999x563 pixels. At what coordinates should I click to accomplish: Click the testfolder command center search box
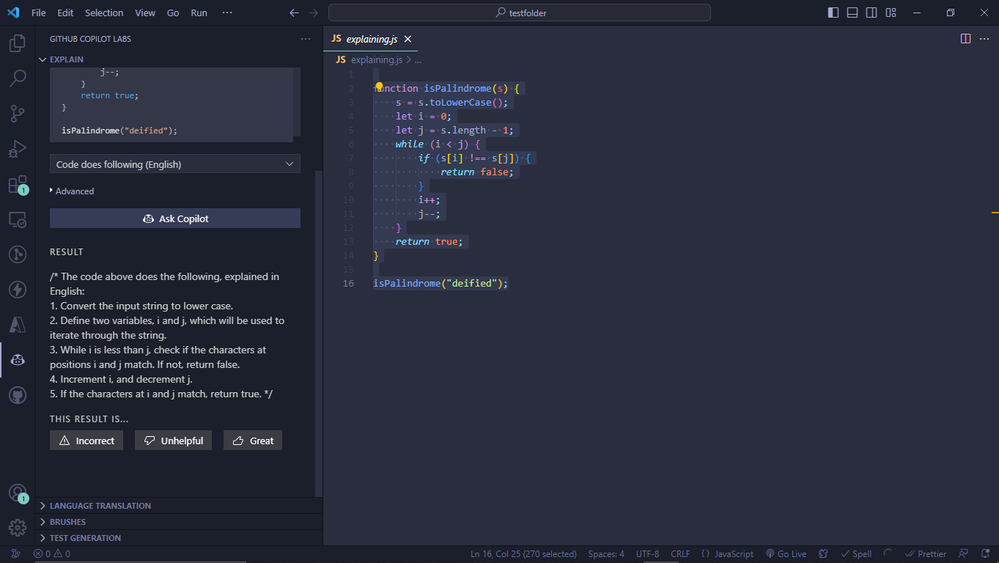[x=520, y=13]
